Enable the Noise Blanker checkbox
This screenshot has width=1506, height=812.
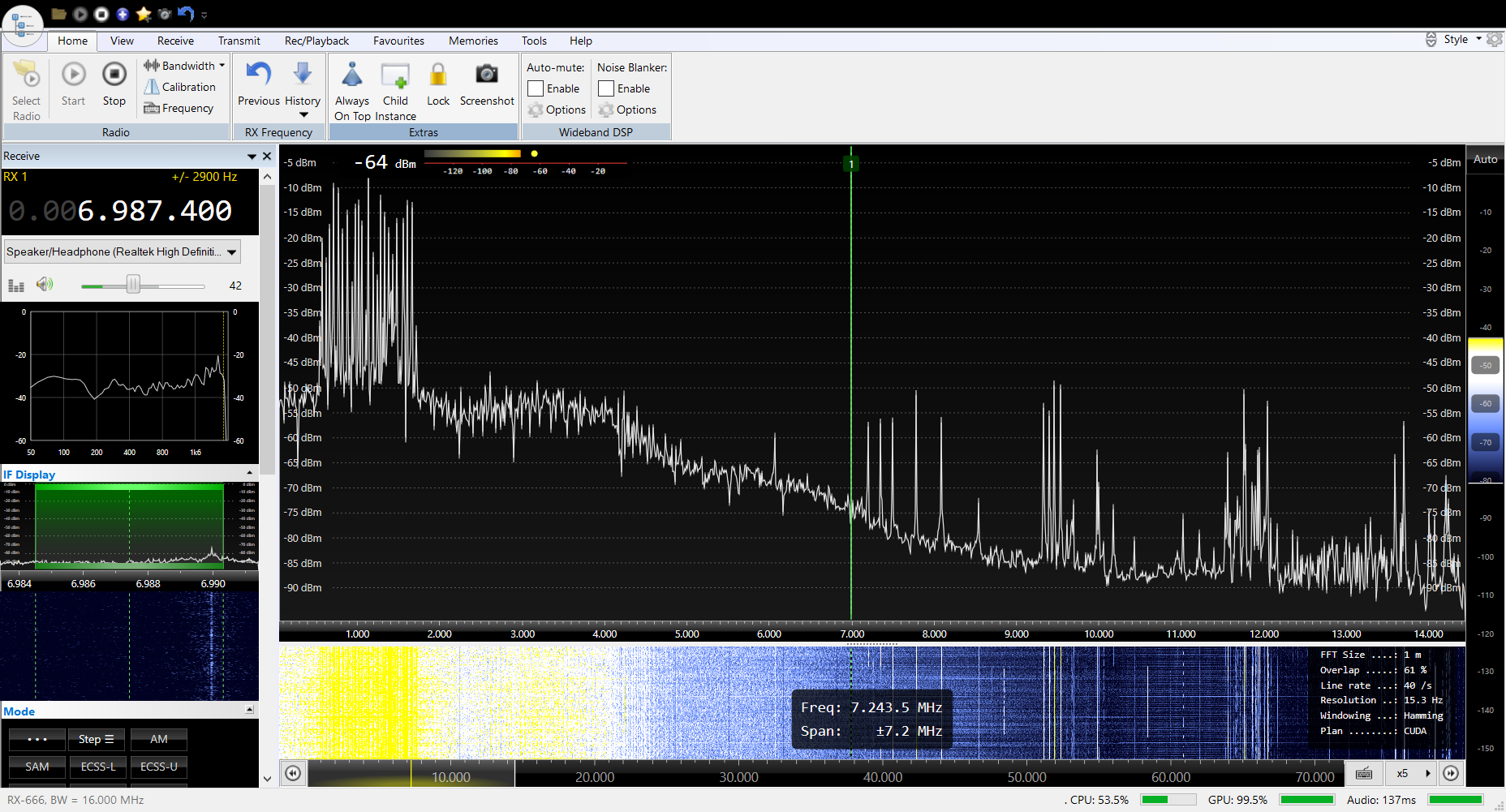tap(606, 88)
